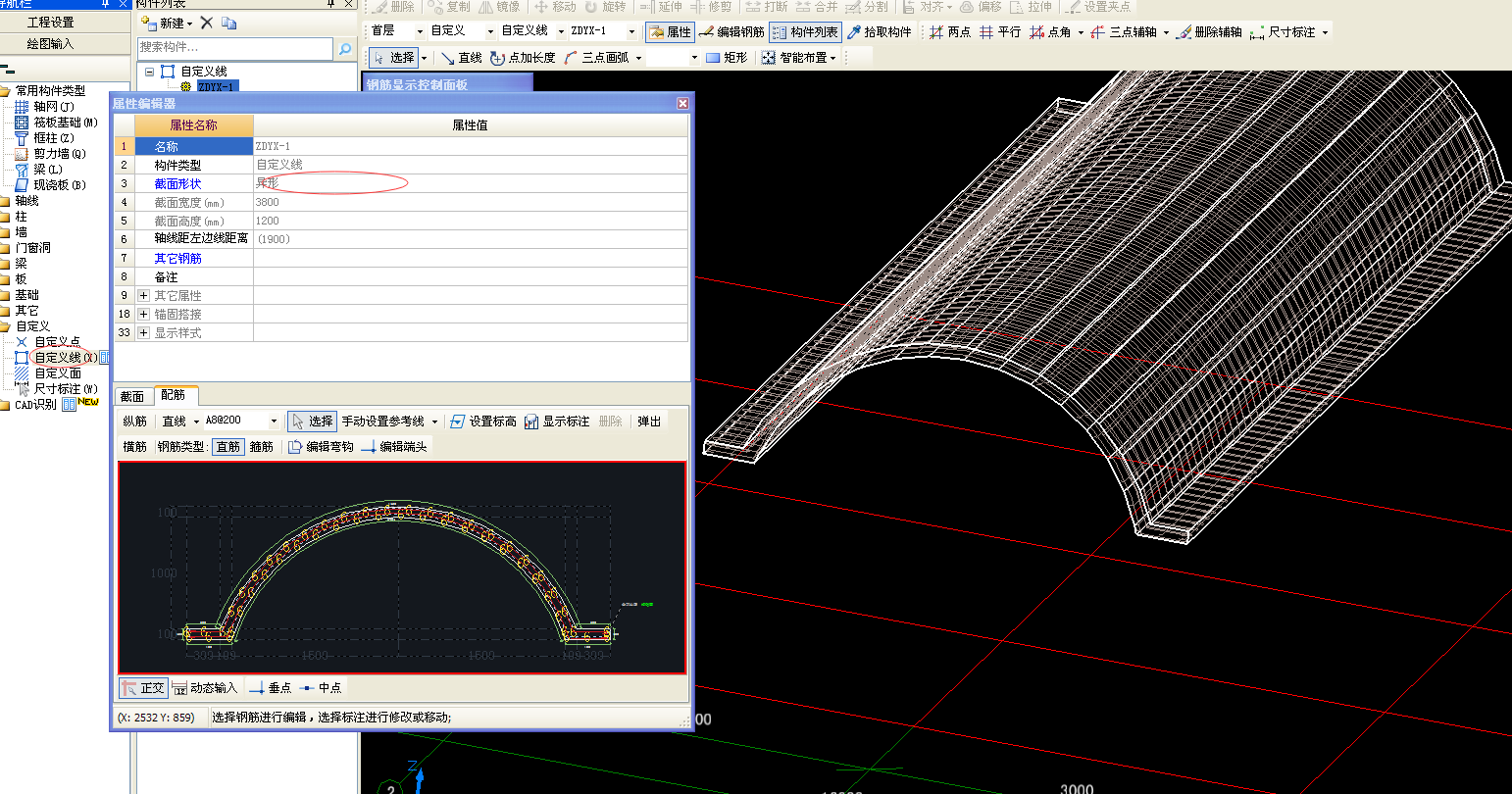Activate 拾取构件 pick component eyedropper
Viewport: 1512px width, 794px height.
coord(879,32)
